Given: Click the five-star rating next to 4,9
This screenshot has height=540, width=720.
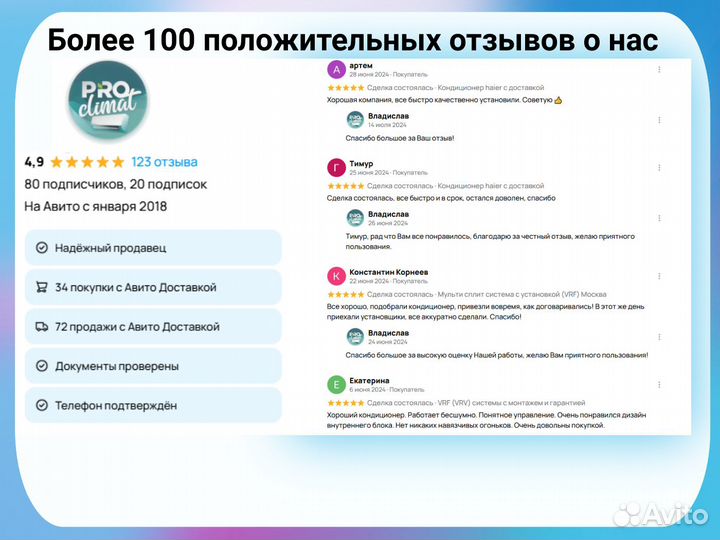Looking at the screenshot, I should point(87,162).
